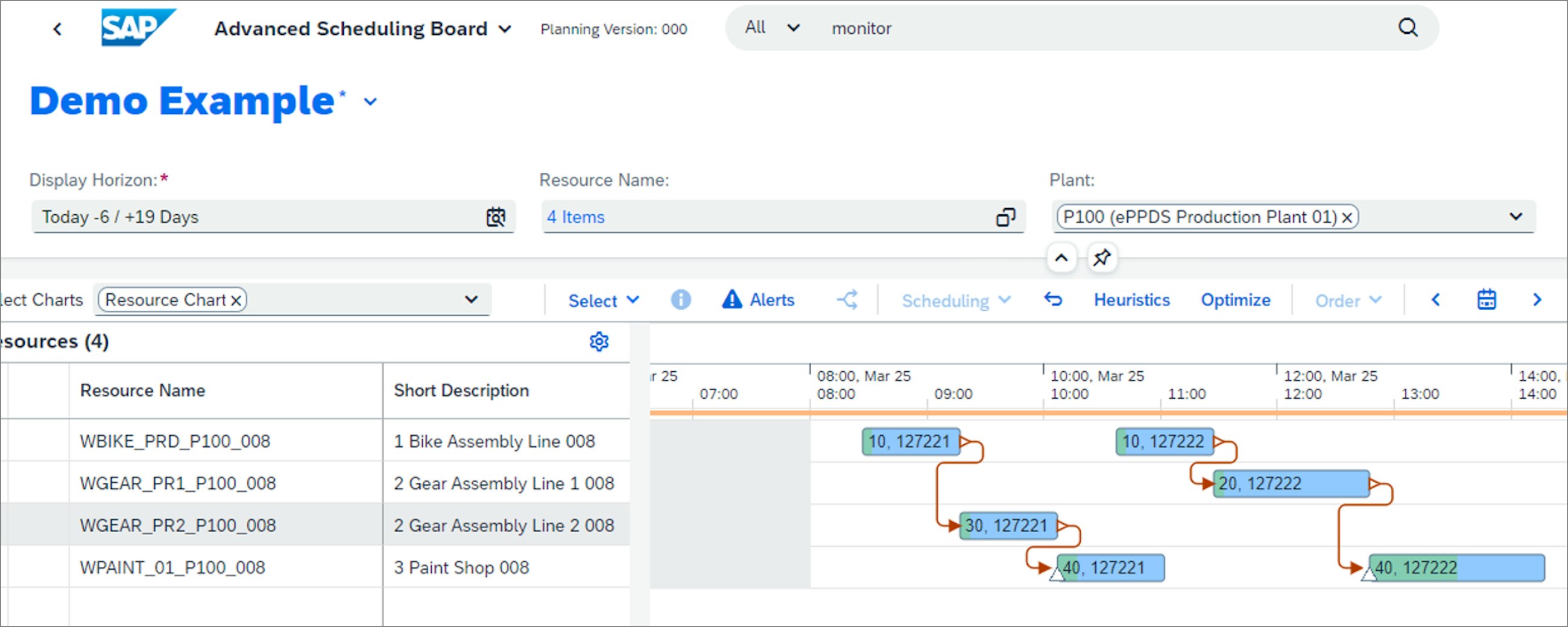Open the Scheduling menu
This screenshot has width=1568, height=627.
[x=956, y=301]
